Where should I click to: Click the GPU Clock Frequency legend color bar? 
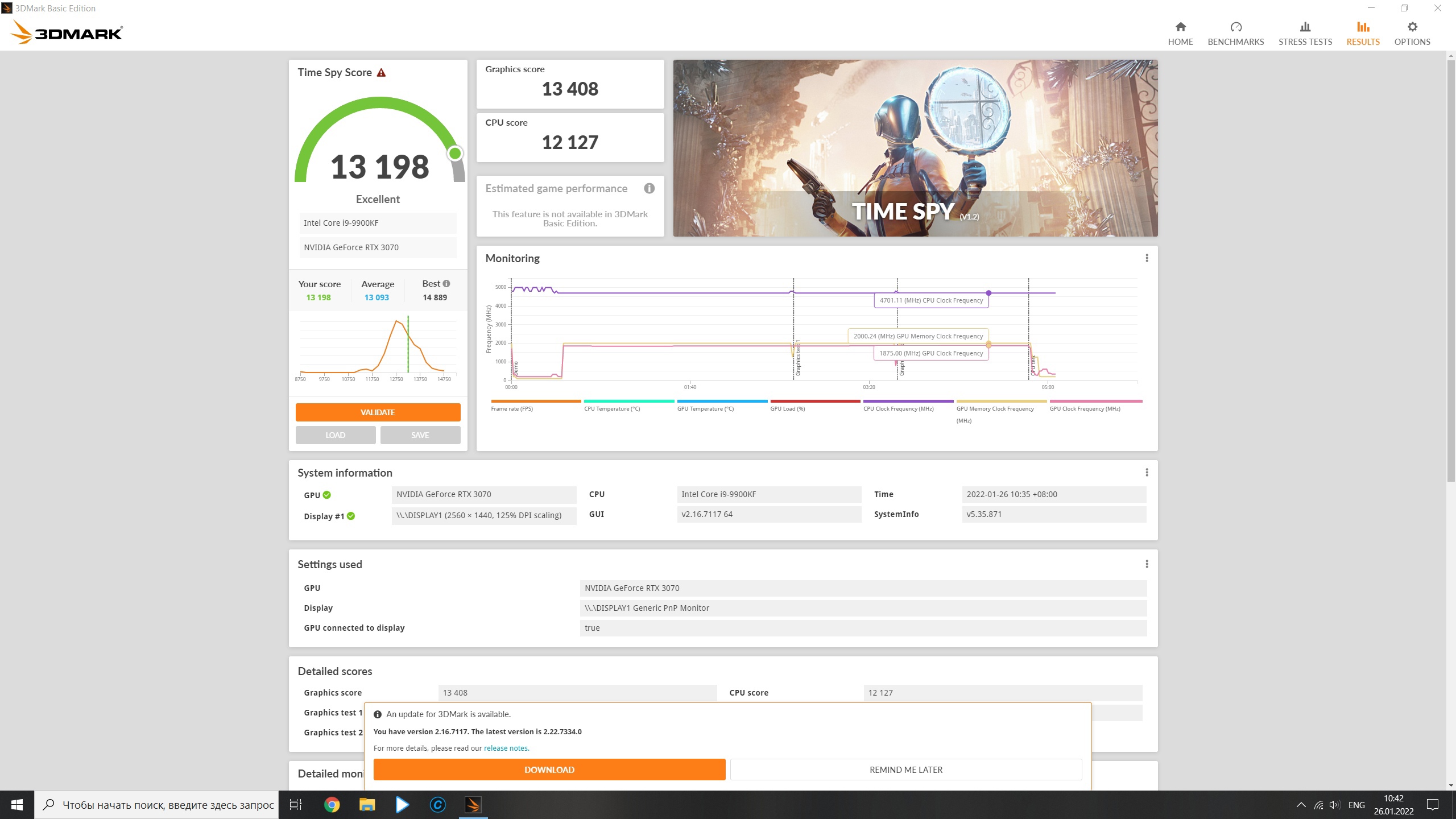coord(1095,402)
